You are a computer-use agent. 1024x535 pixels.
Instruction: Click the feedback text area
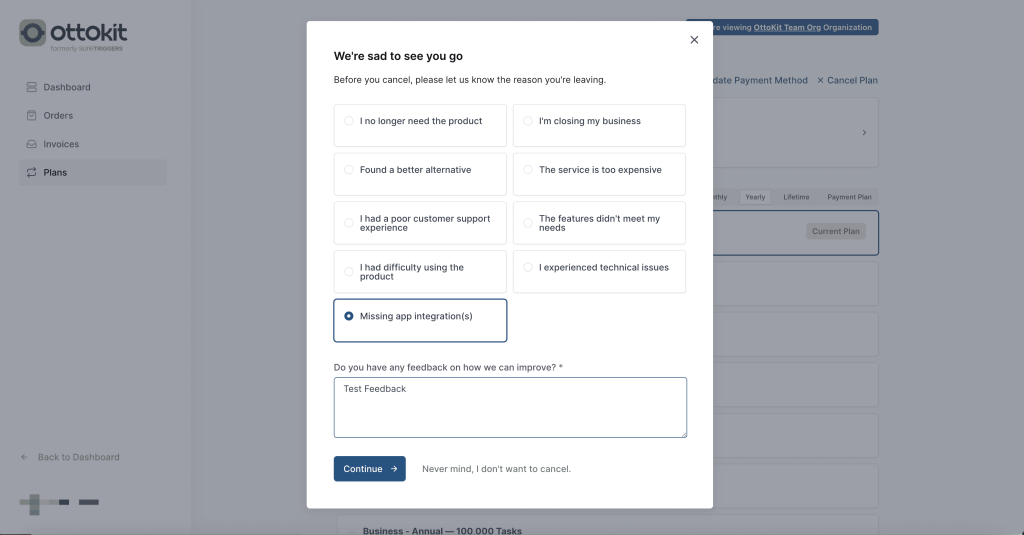pyautogui.click(x=510, y=407)
